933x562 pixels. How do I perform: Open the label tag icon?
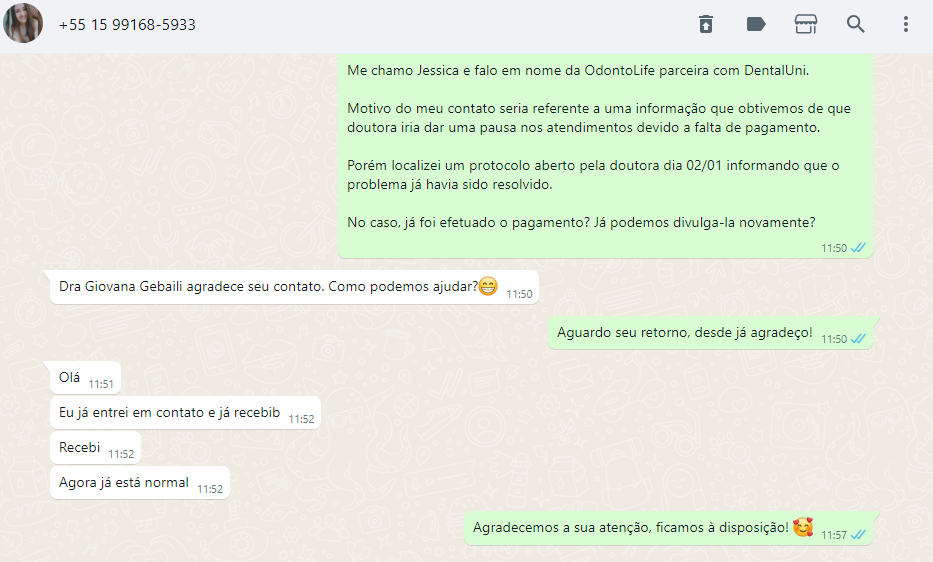coord(756,24)
